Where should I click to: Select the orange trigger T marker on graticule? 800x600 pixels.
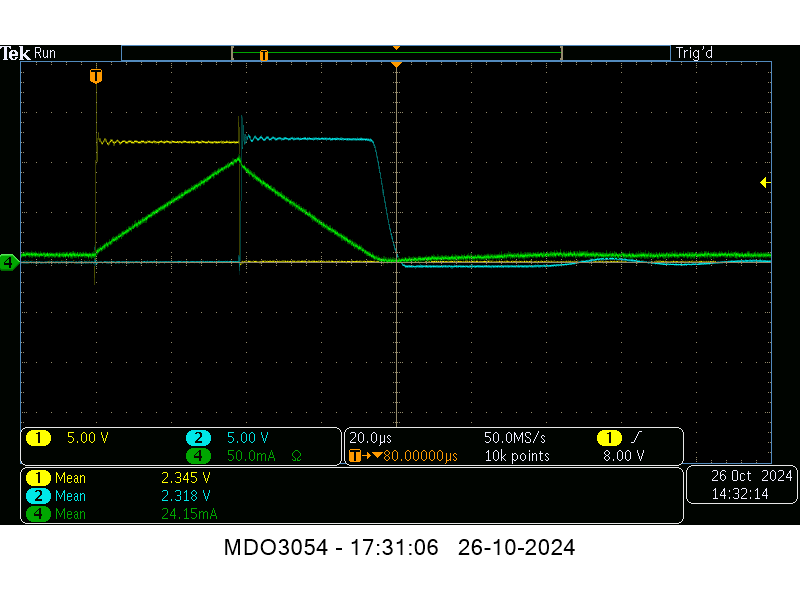(95, 76)
